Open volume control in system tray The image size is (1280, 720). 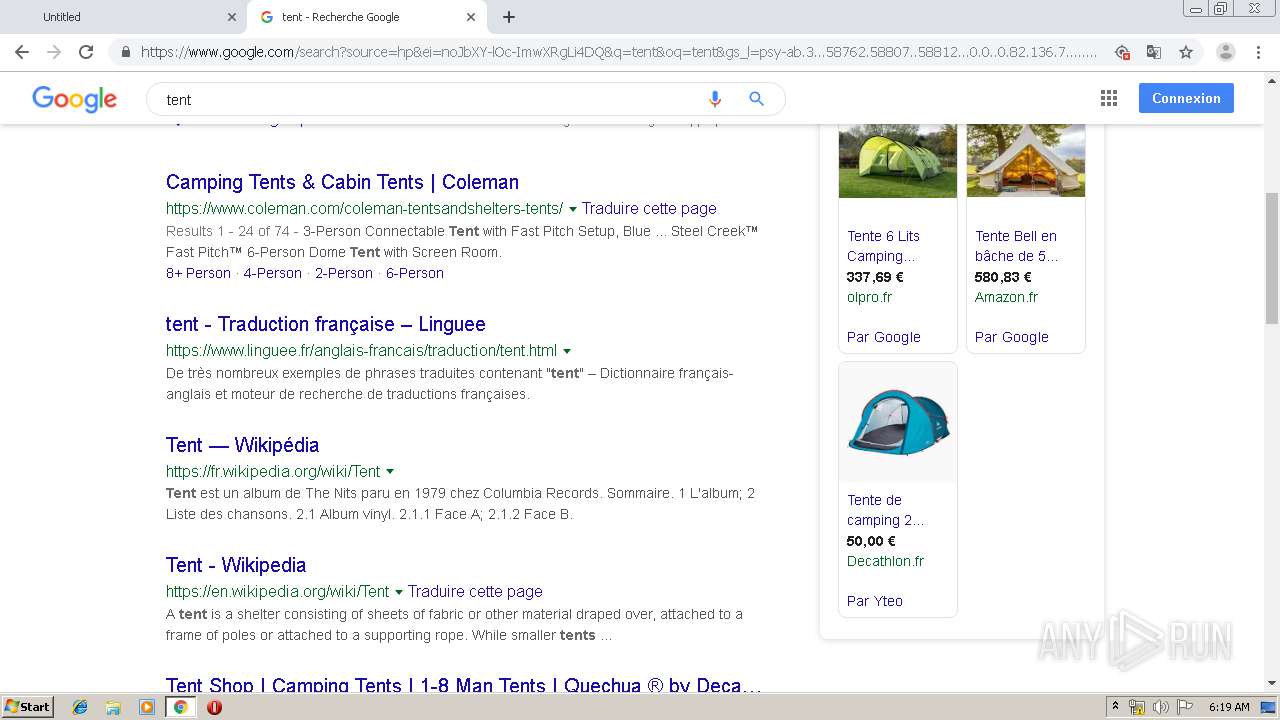[1160, 707]
